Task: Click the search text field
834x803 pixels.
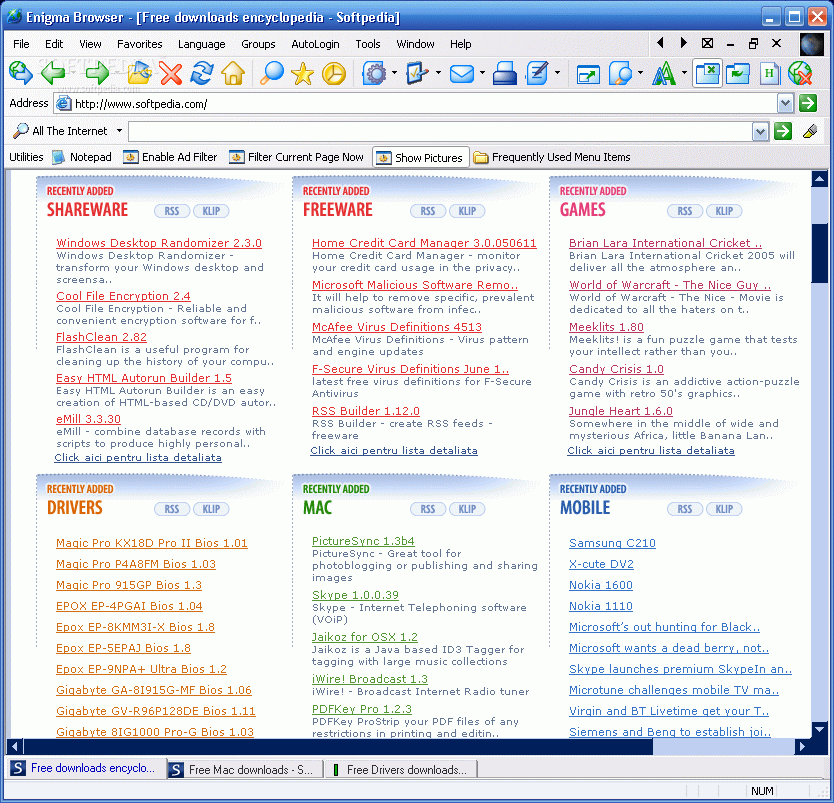Action: 440,131
